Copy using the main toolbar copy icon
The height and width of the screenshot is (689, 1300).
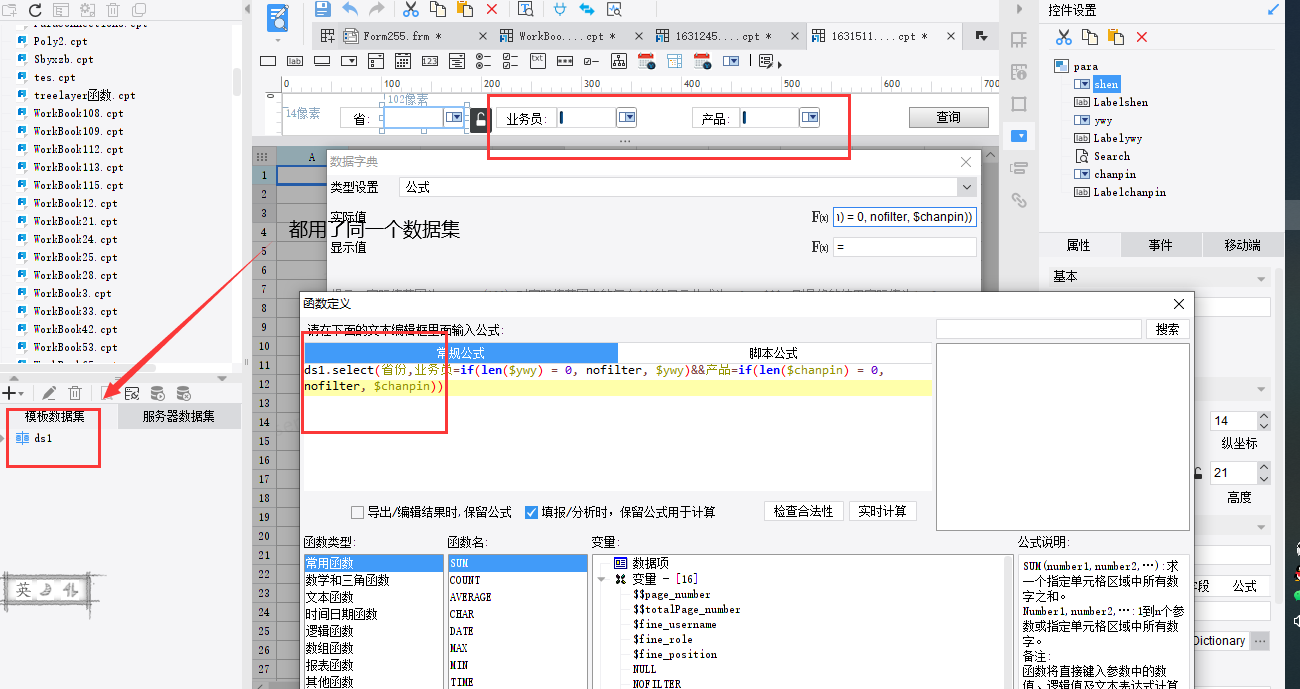438,9
